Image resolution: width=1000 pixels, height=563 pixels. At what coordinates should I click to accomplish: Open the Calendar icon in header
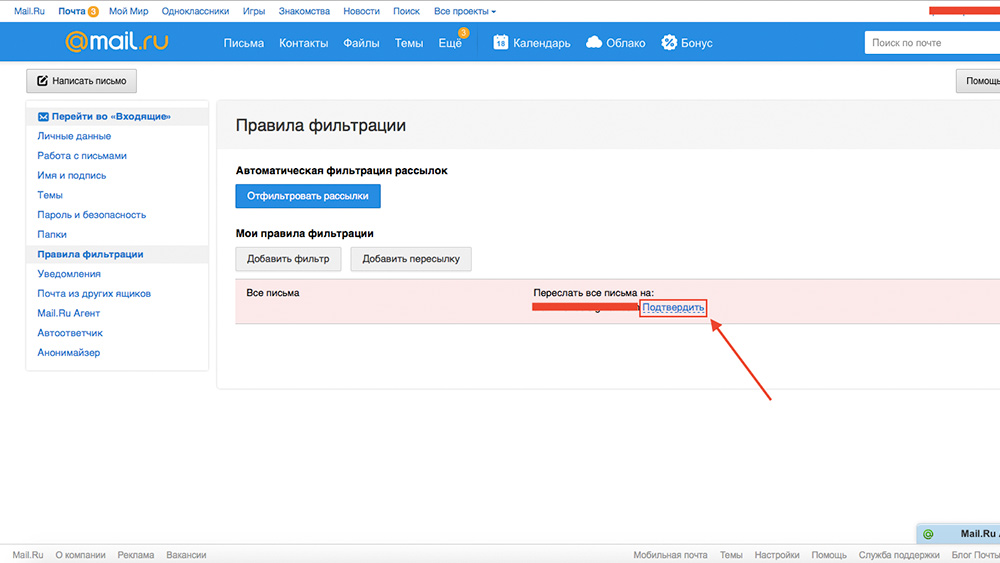point(501,43)
